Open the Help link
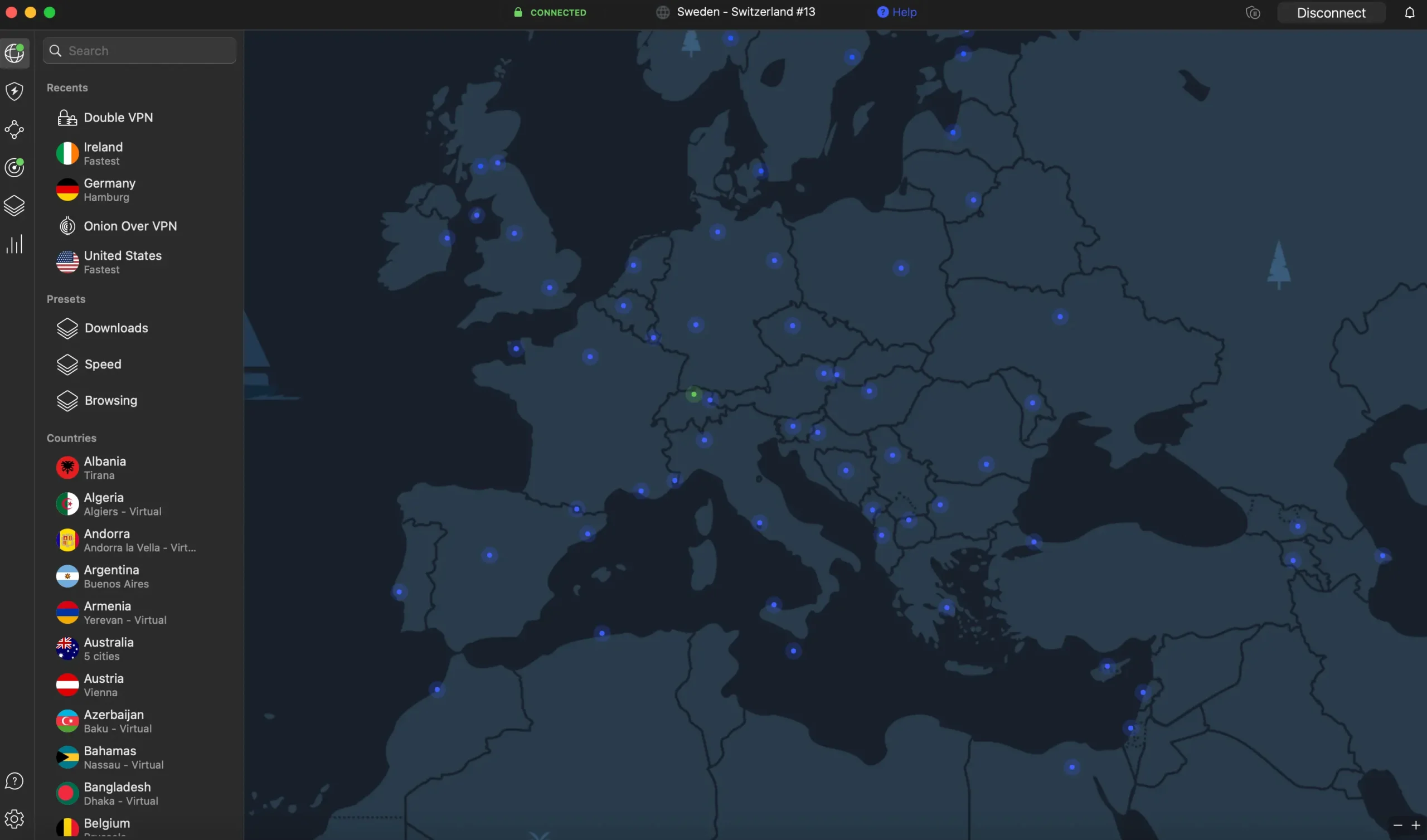The image size is (1427, 840). click(x=896, y=12)
